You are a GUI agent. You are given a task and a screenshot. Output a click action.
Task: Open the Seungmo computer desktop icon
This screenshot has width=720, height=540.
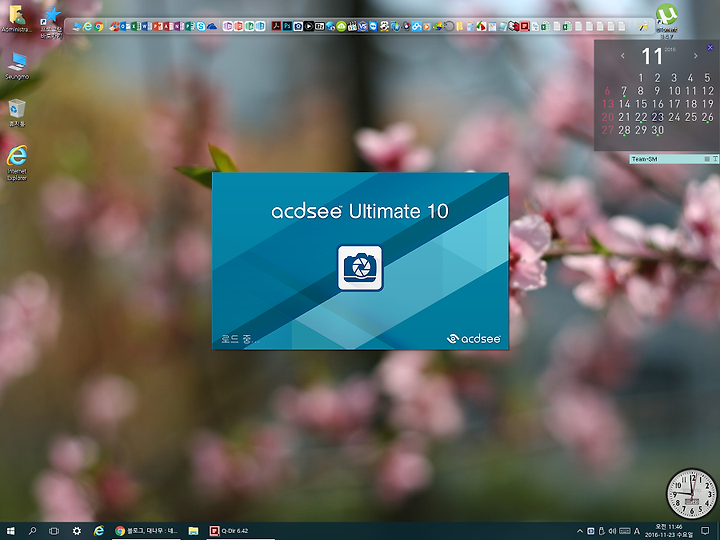(x=17, y=66)
